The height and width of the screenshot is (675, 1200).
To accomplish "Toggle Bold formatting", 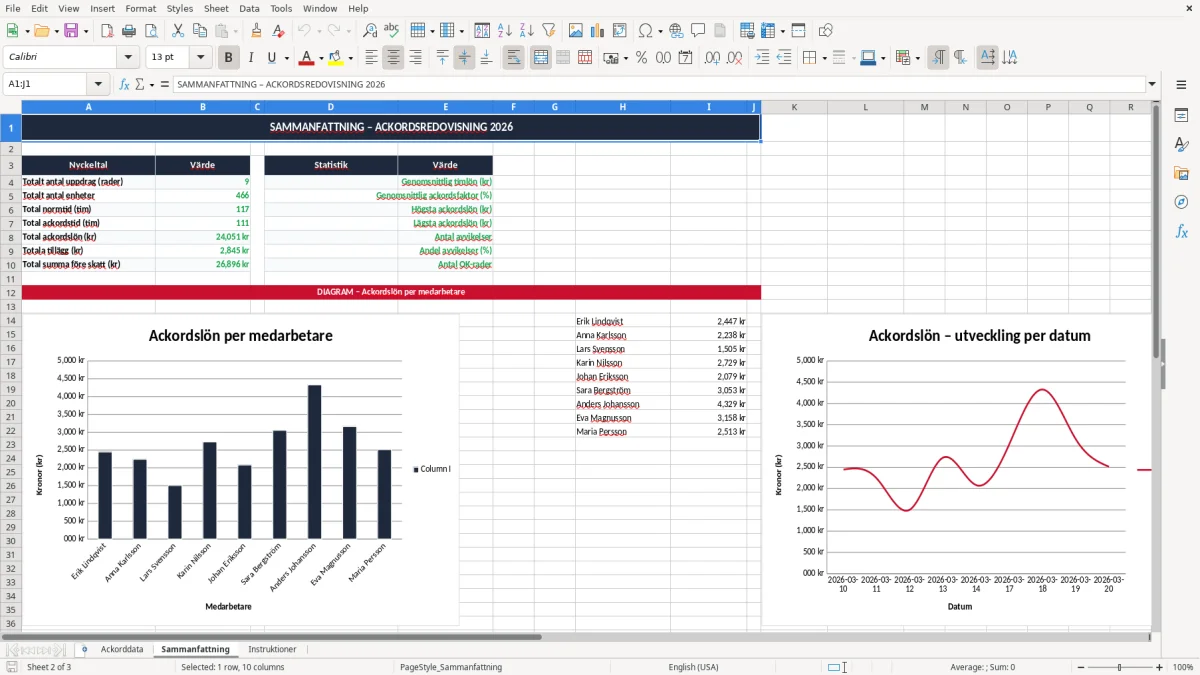I will pyautogui.click(x=229, y=58).
